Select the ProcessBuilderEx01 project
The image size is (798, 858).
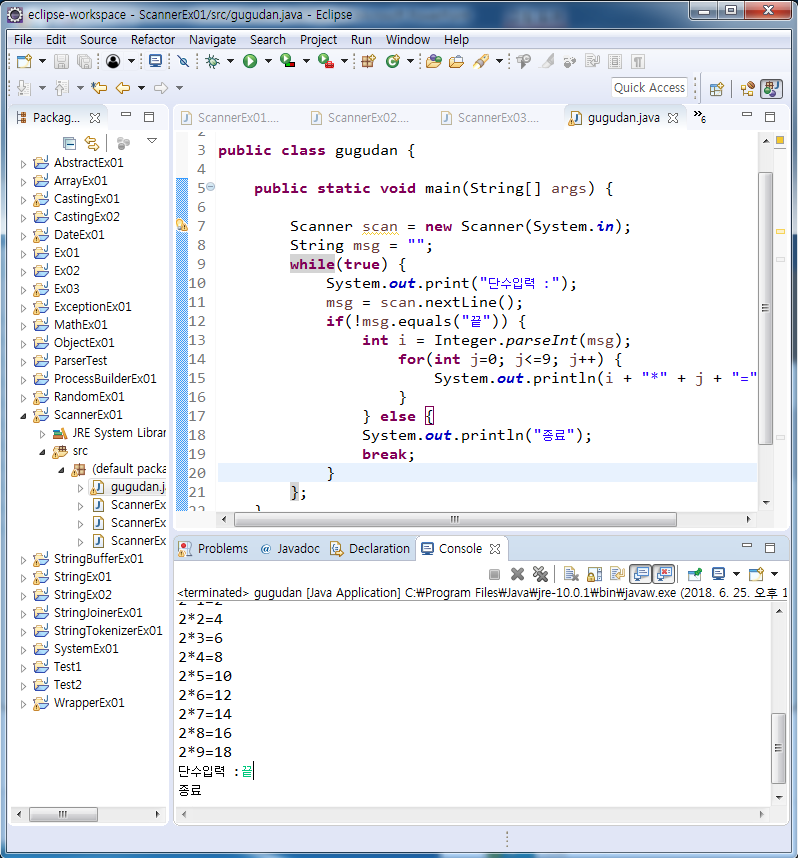click(x=95, y=379)
